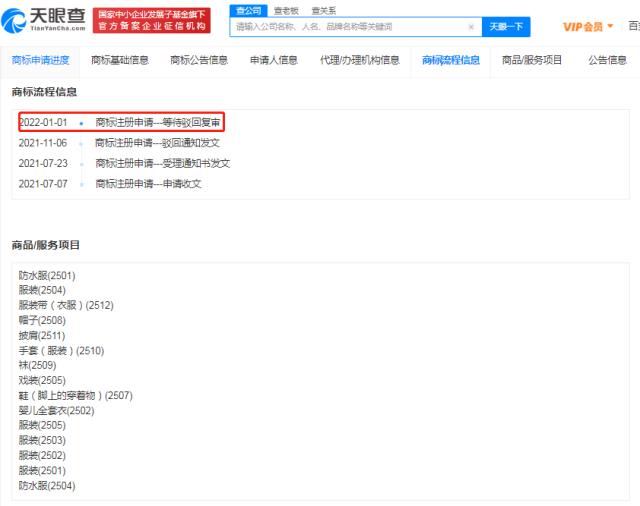Select the 防水服(2501) item
This screenshot has width=640, height=506.
47,275
